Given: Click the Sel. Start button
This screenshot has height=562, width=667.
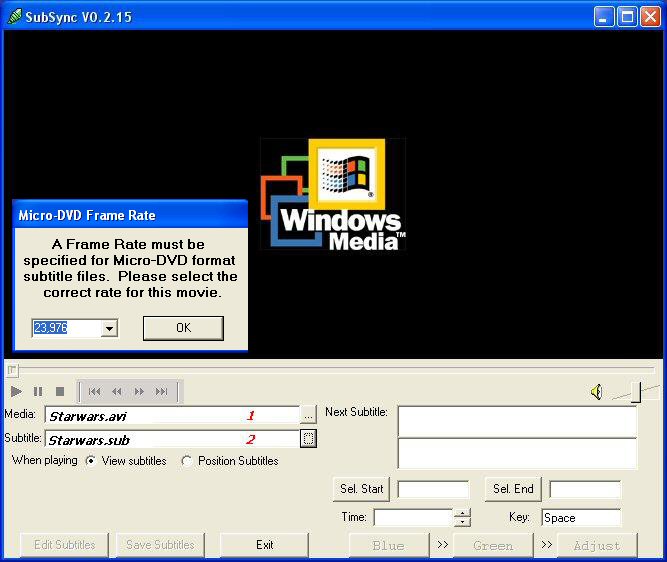Looking at the screenshot, I should [361, 489].
